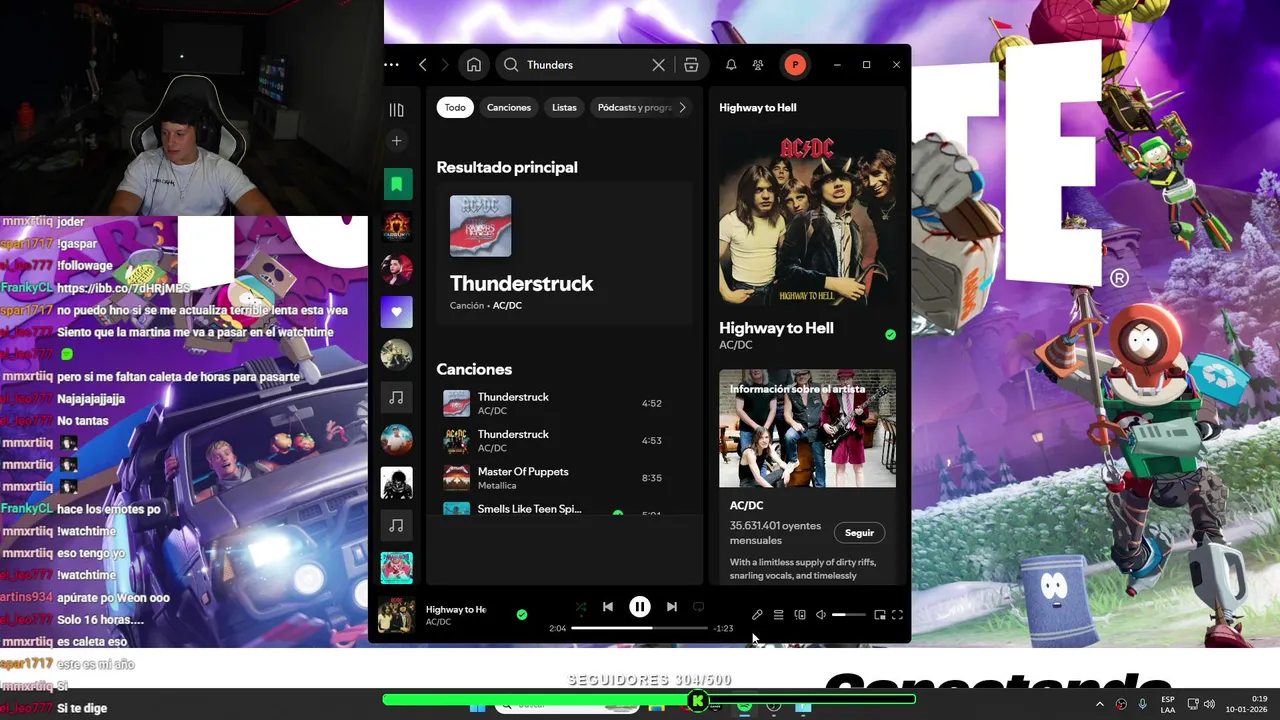
Task: Open the Spotify three-dots menu
Action: point(391,65)
